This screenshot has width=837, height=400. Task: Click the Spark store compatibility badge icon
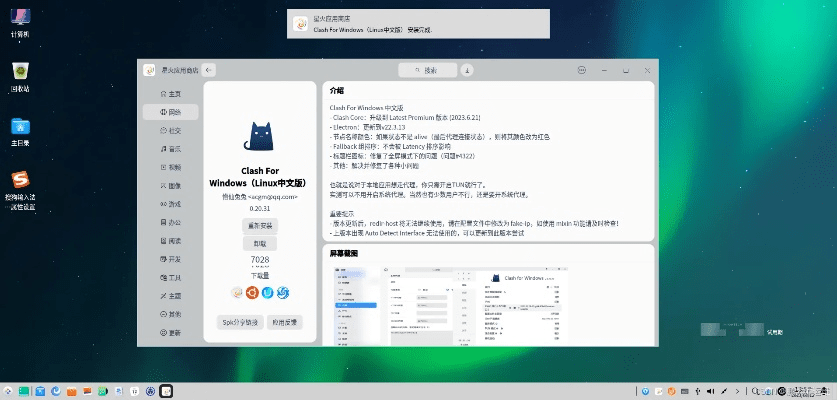236,293
